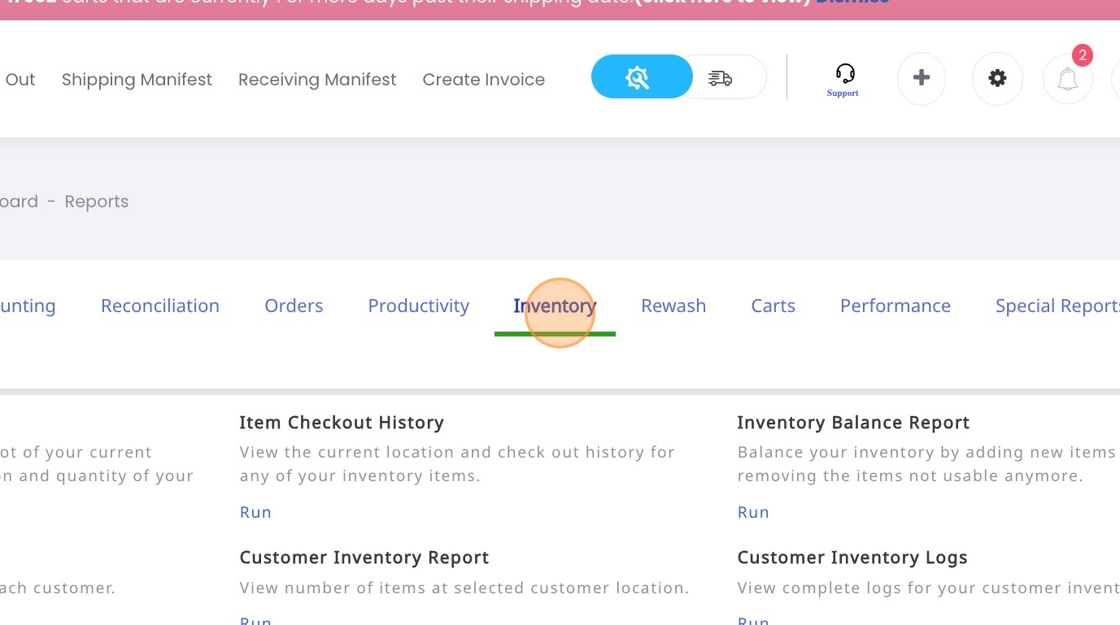This screenshot has height=625, width=1120.
Task: Click the plus add button
Action: tap(921, 78)
